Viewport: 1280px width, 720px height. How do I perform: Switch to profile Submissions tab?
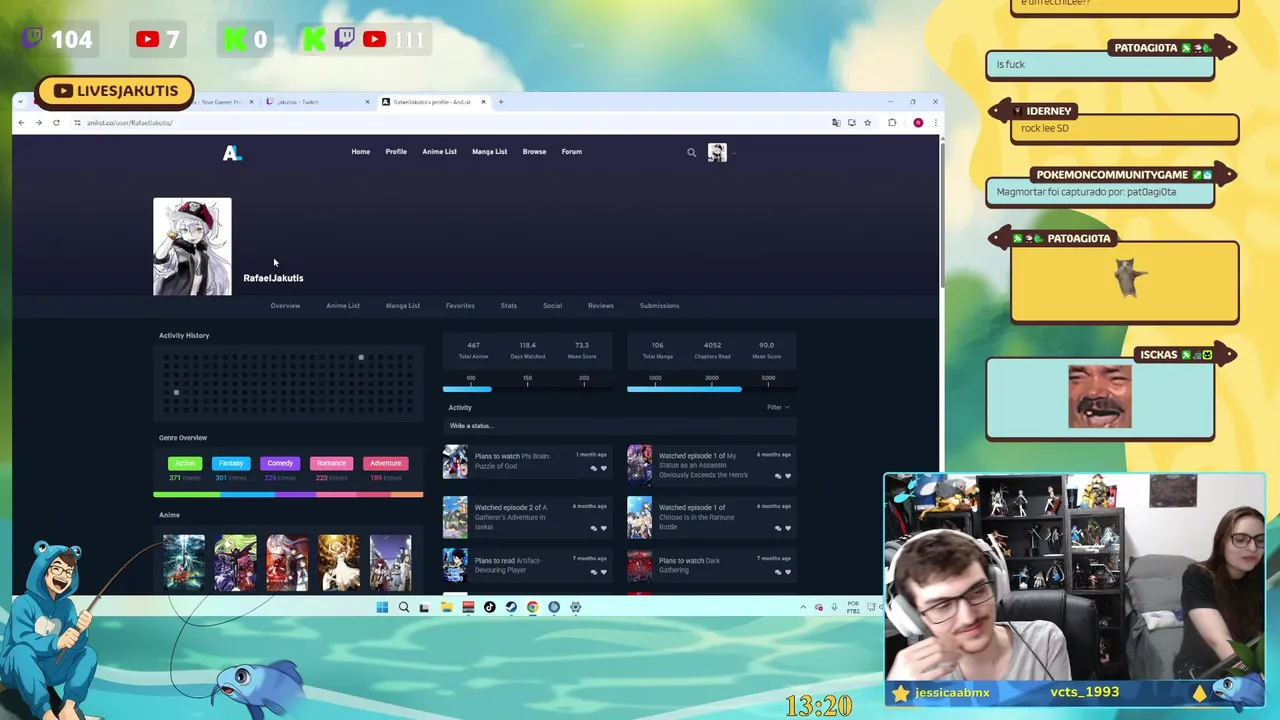[x=659, y=306]
